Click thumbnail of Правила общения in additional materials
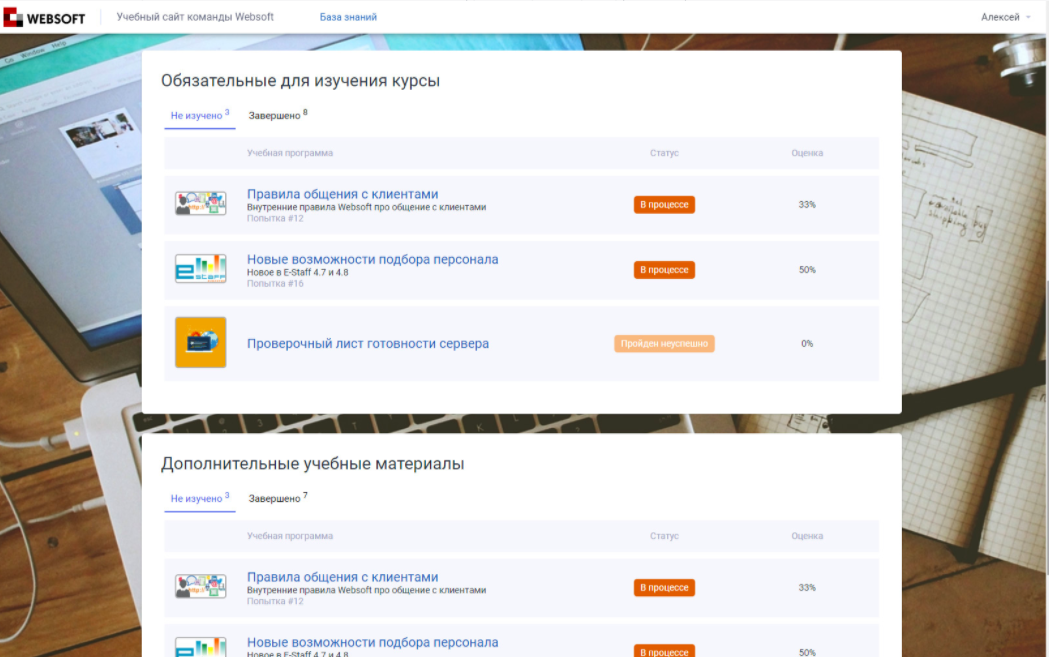The image size is (1049, 657). pyautogui.click(x=201, y=586)
